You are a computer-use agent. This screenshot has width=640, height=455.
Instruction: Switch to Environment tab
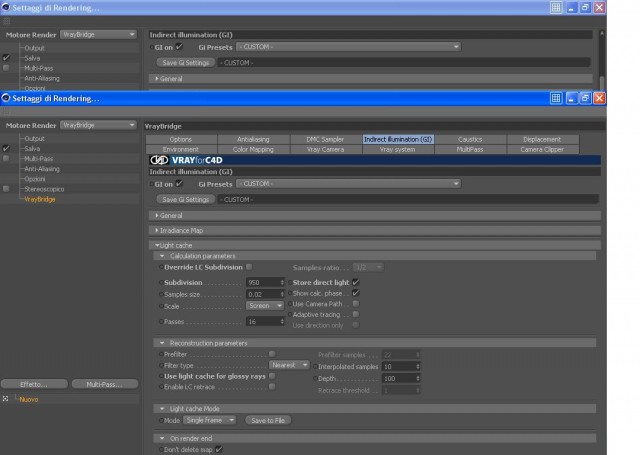pyautogui.click(x=181, y=149)
